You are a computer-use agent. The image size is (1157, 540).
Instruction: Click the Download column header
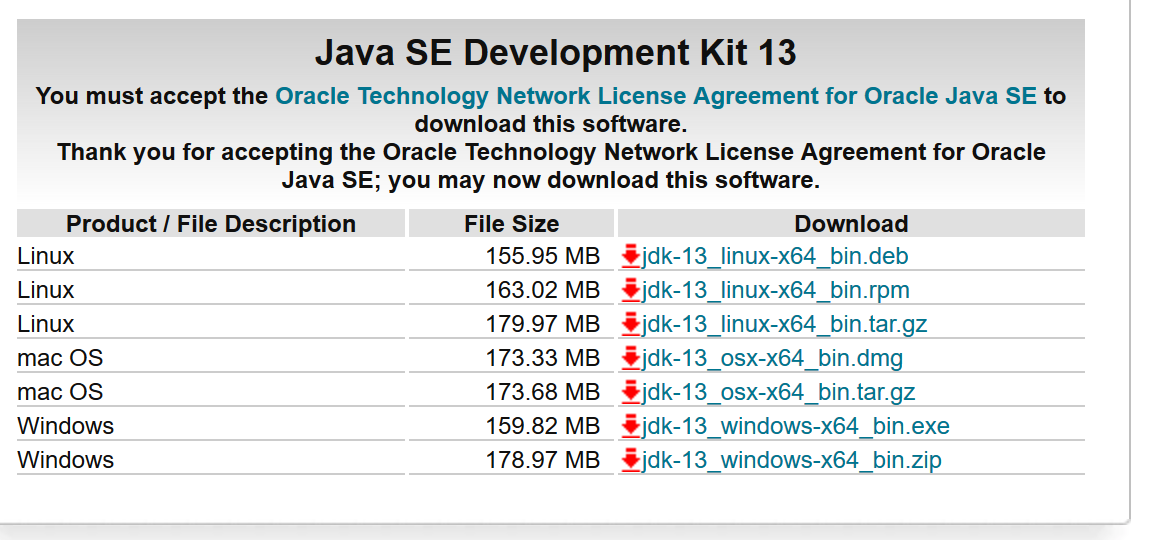click(851, 224)
